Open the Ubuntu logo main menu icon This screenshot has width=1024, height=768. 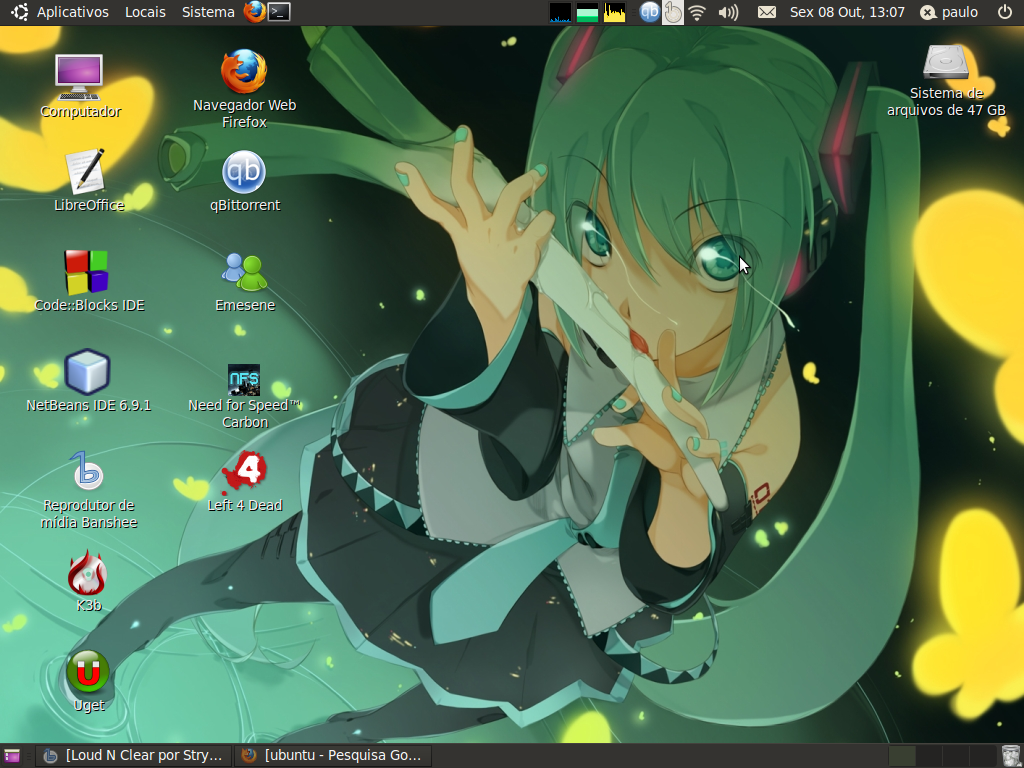tap(19, 12)
